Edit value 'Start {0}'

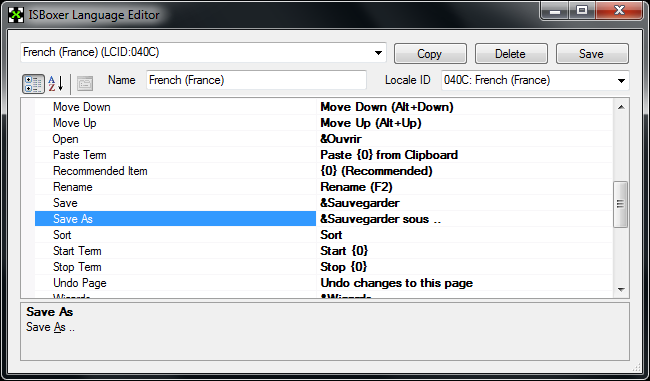(x=465, y=251)
